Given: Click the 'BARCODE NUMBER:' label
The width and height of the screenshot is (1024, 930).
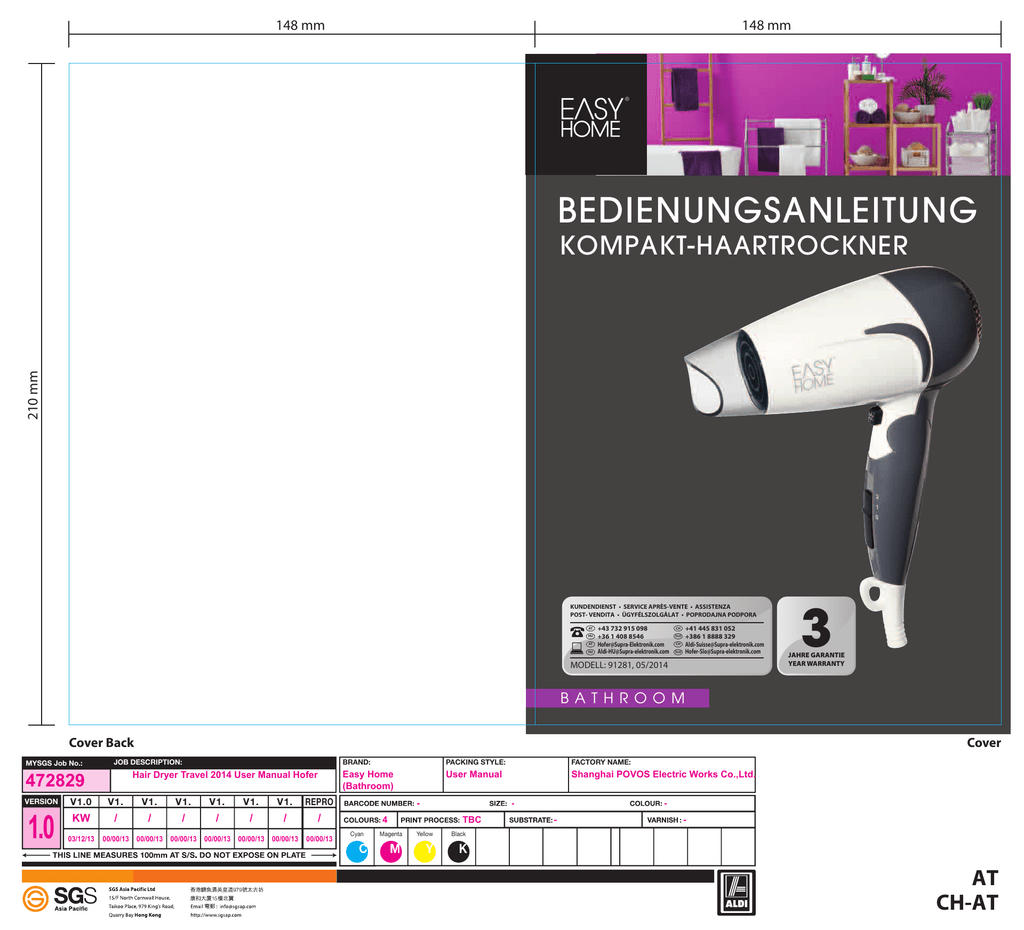Looking at the screenshot, I should coord(379,803).
